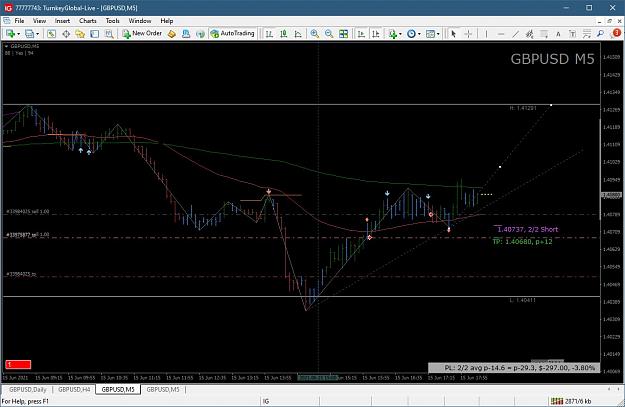The width and height of the screenshot is (625, 407).
Task: Expand the Indicators dropdown arrow
Action: (x=400, y=34)
